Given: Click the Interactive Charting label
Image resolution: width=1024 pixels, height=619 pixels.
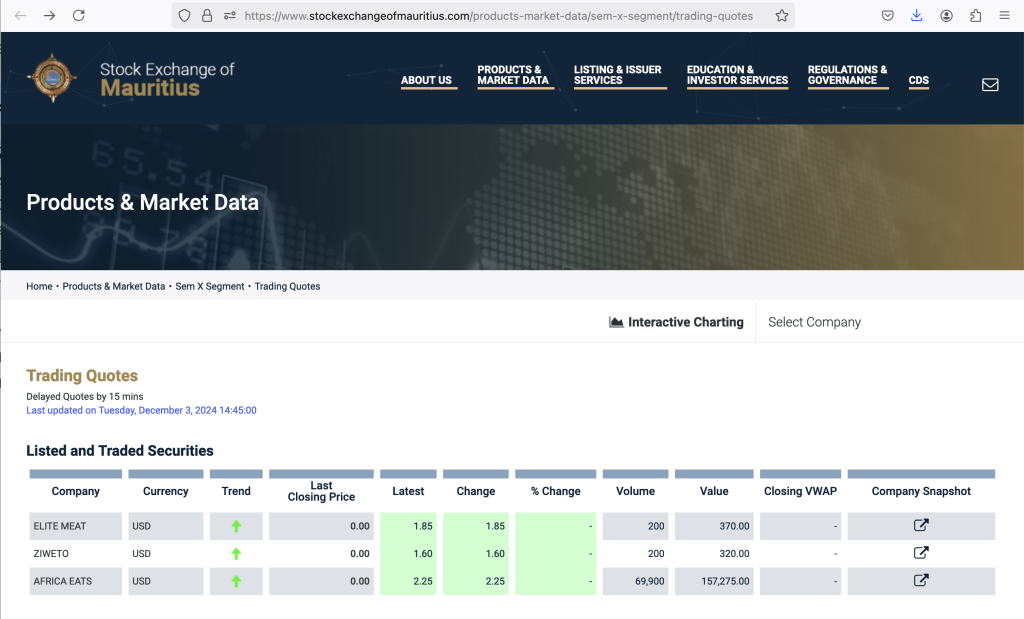Looking at the screenshot, I should pos(686,322).
